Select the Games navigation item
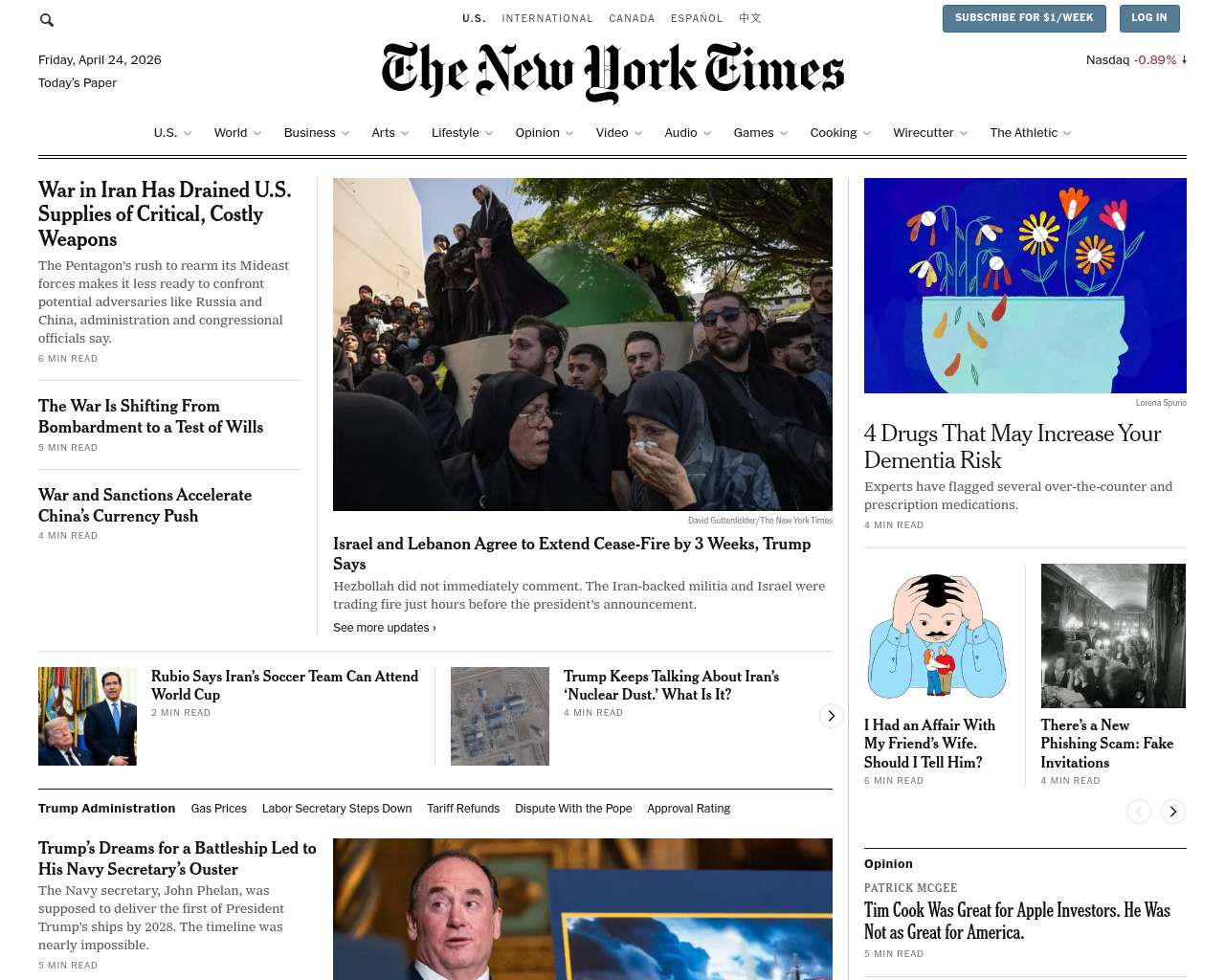Image resolution: width=1225 pixels, height=980 pixels. pyautogui.click(x=753, y=133)
